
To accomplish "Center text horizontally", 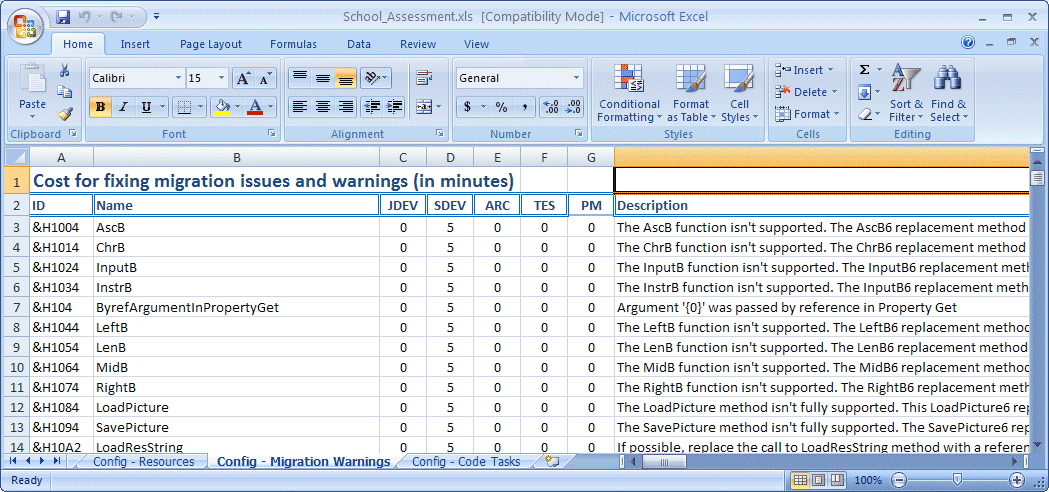I will point(322,106).
